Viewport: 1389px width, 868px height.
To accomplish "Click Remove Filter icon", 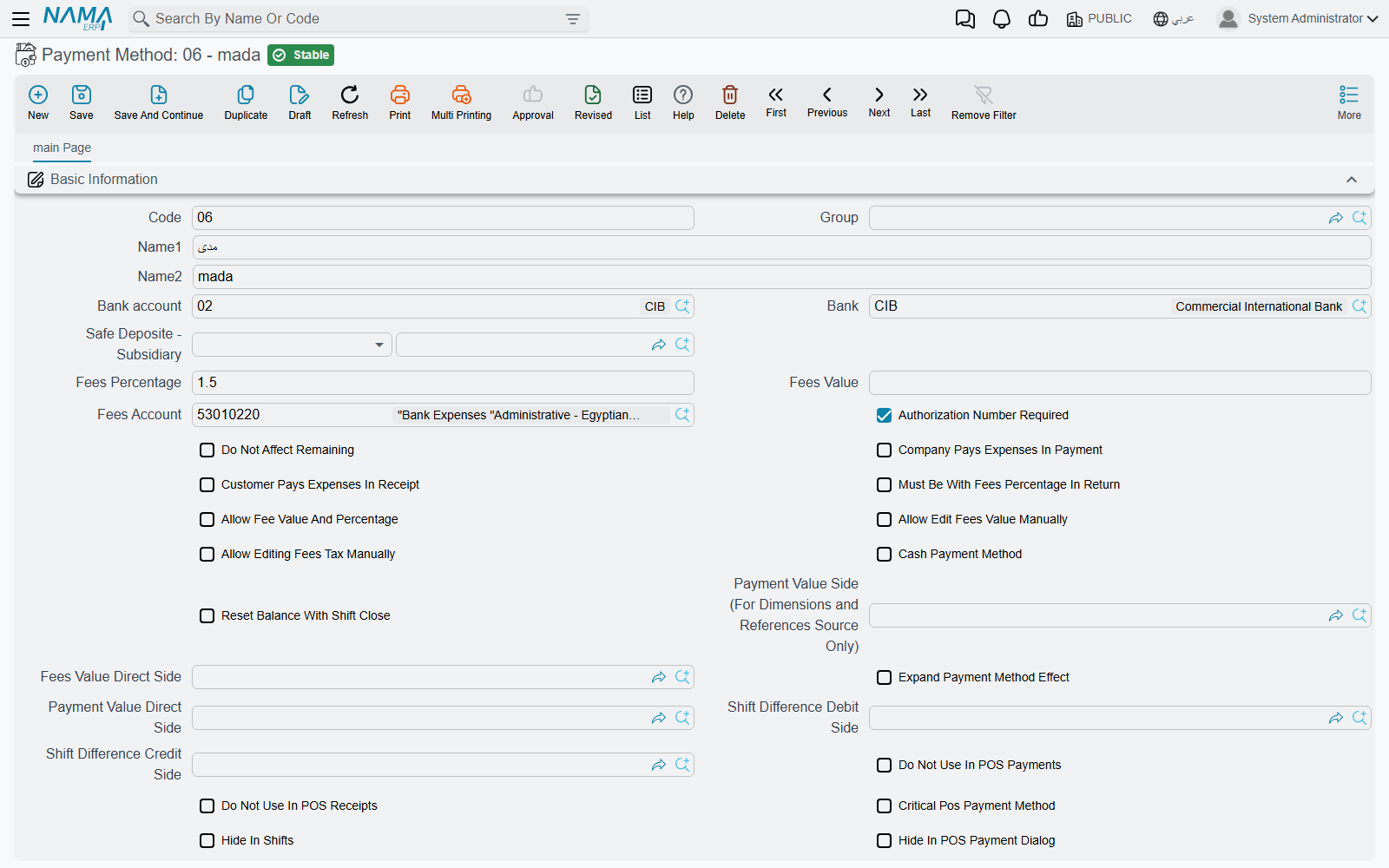I will click(984, 95).
